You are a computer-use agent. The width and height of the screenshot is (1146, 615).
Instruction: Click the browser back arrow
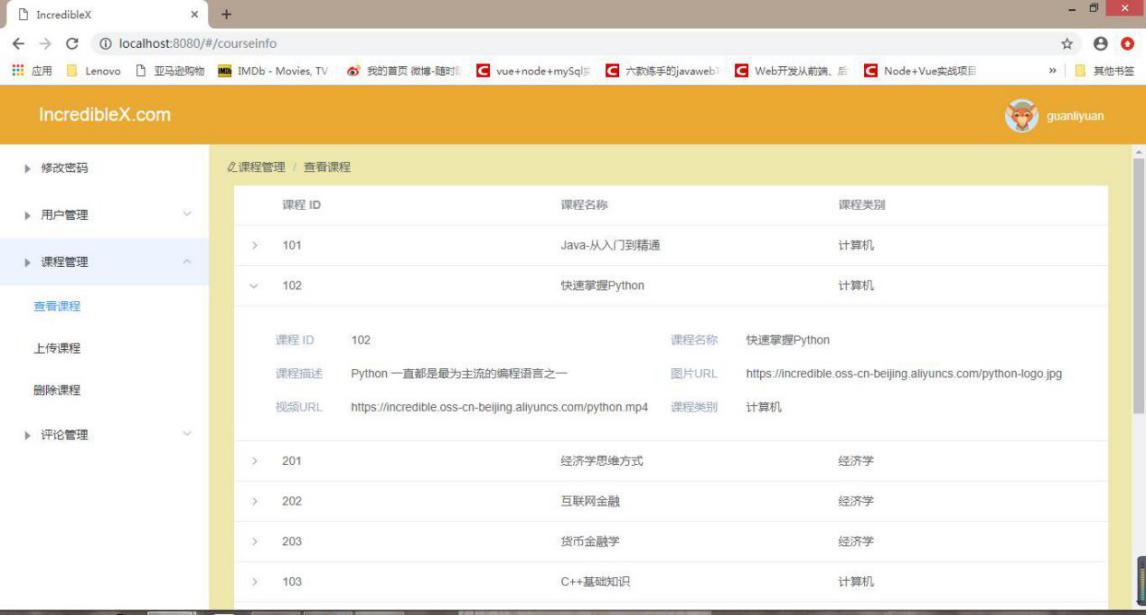click(x=18, y=44)
